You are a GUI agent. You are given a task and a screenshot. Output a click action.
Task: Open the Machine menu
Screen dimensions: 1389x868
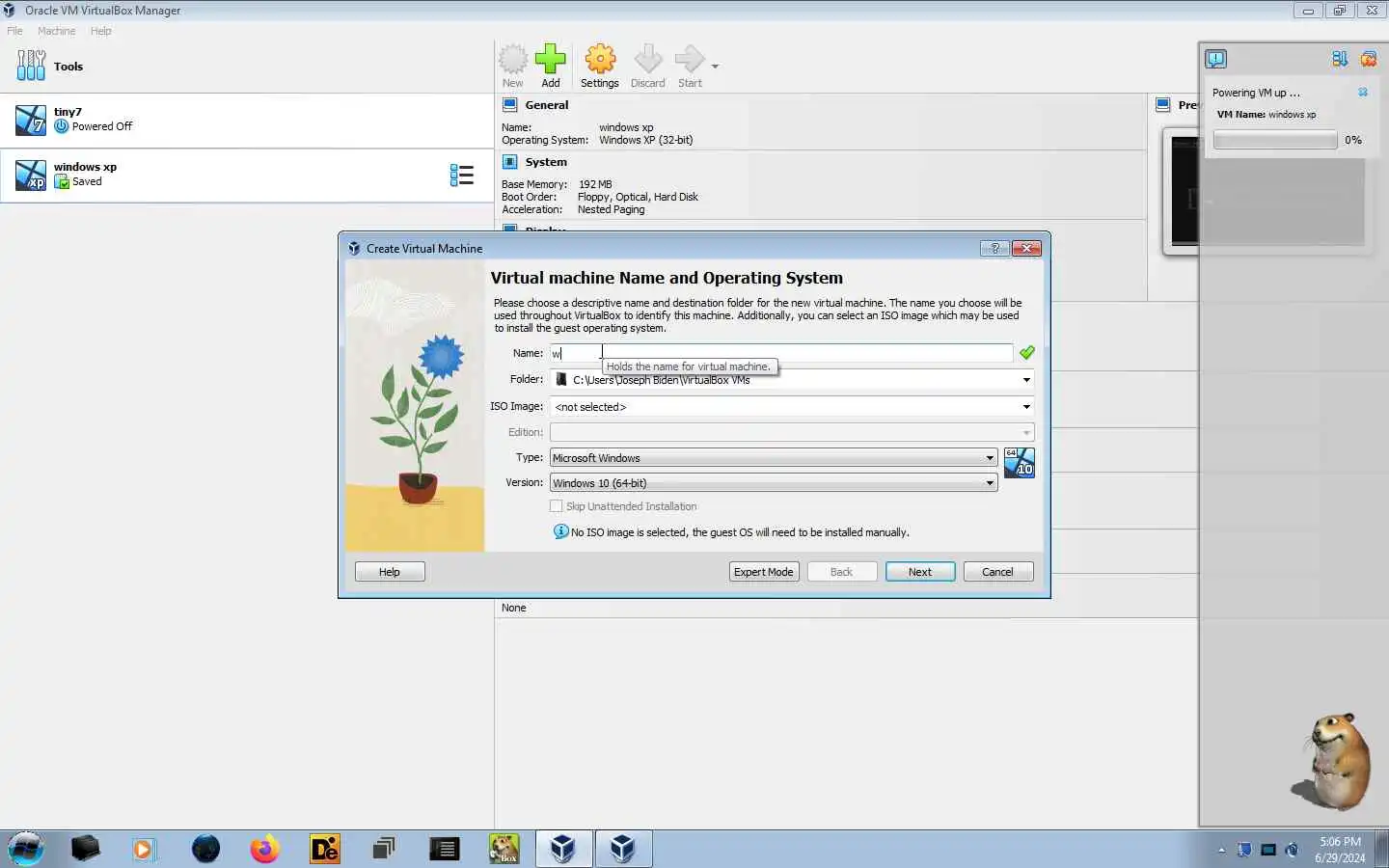(x=56, y=31)
